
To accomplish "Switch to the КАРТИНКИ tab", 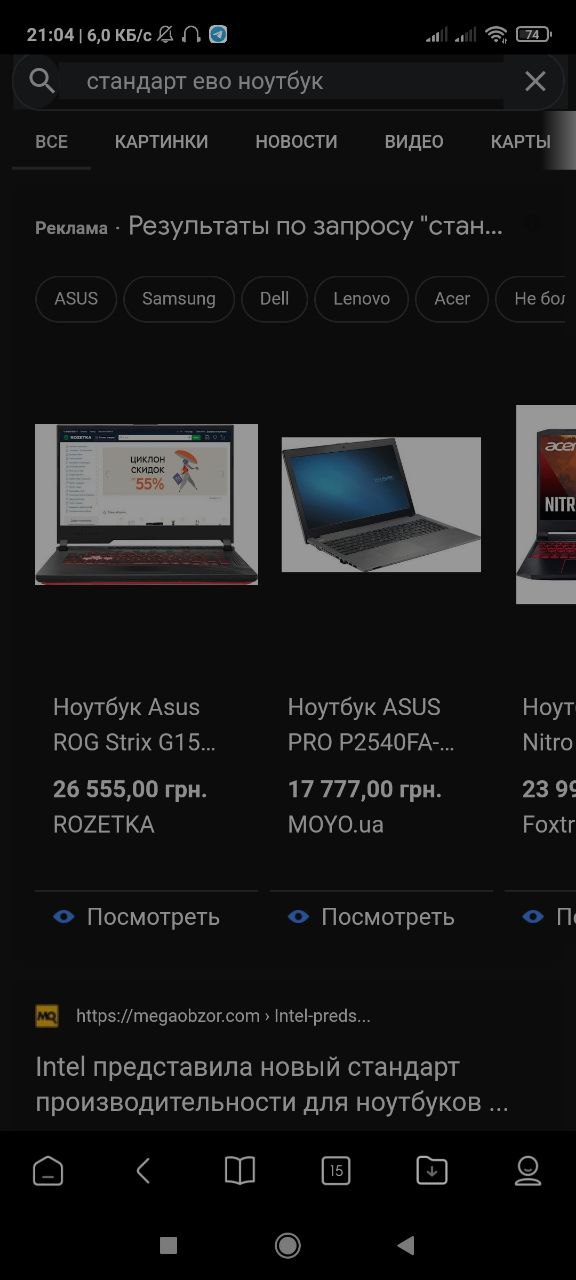I will click(162, 142).
